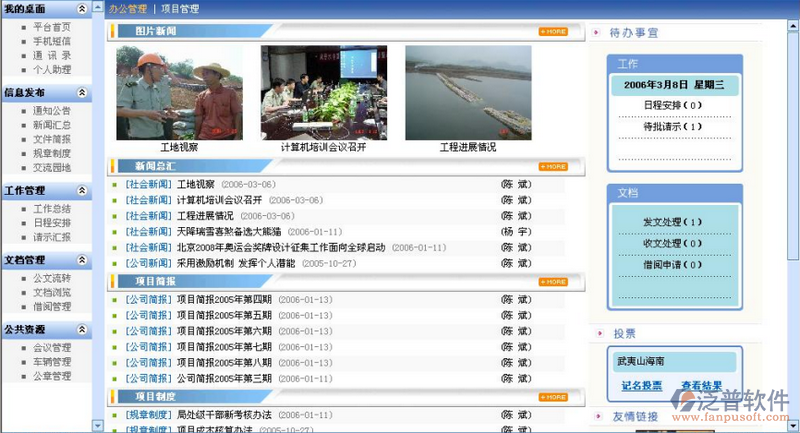
Task: Switch to the 办公管理 tab
Action: pos(128,9)
